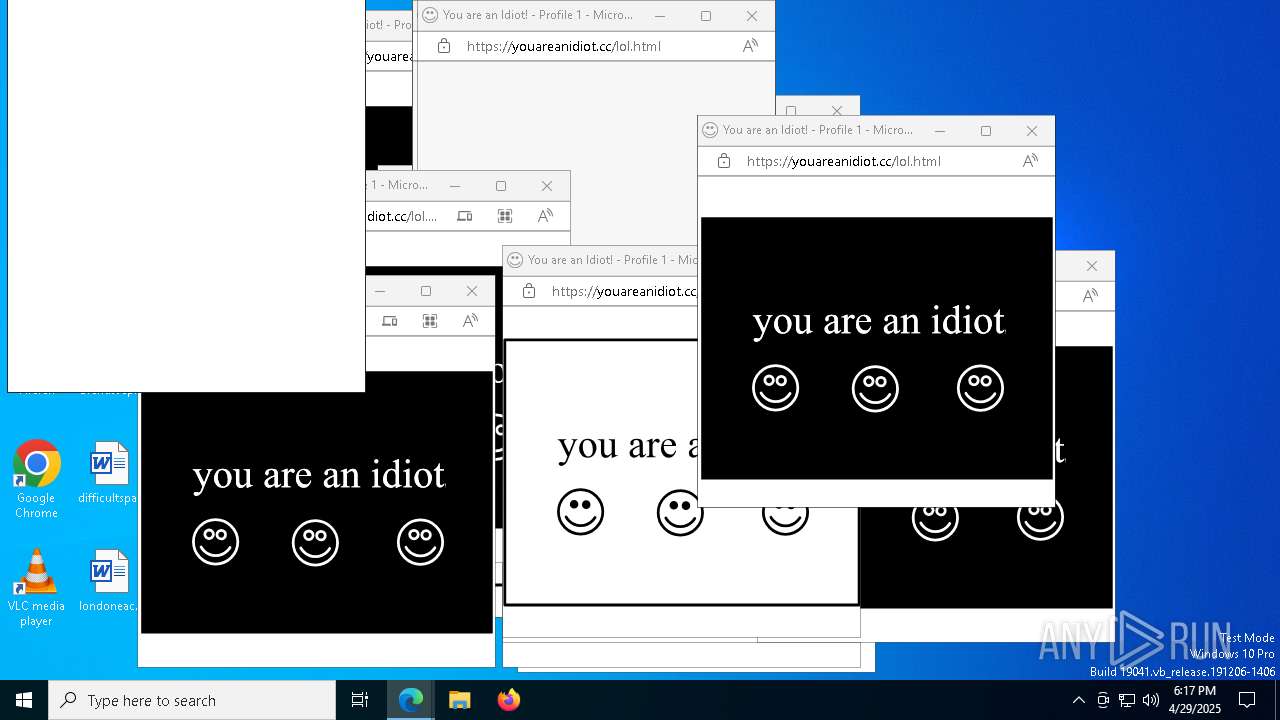
Task: Click the smiley favicon of the topmost blank-page window
Action: [x=430, y=15]
